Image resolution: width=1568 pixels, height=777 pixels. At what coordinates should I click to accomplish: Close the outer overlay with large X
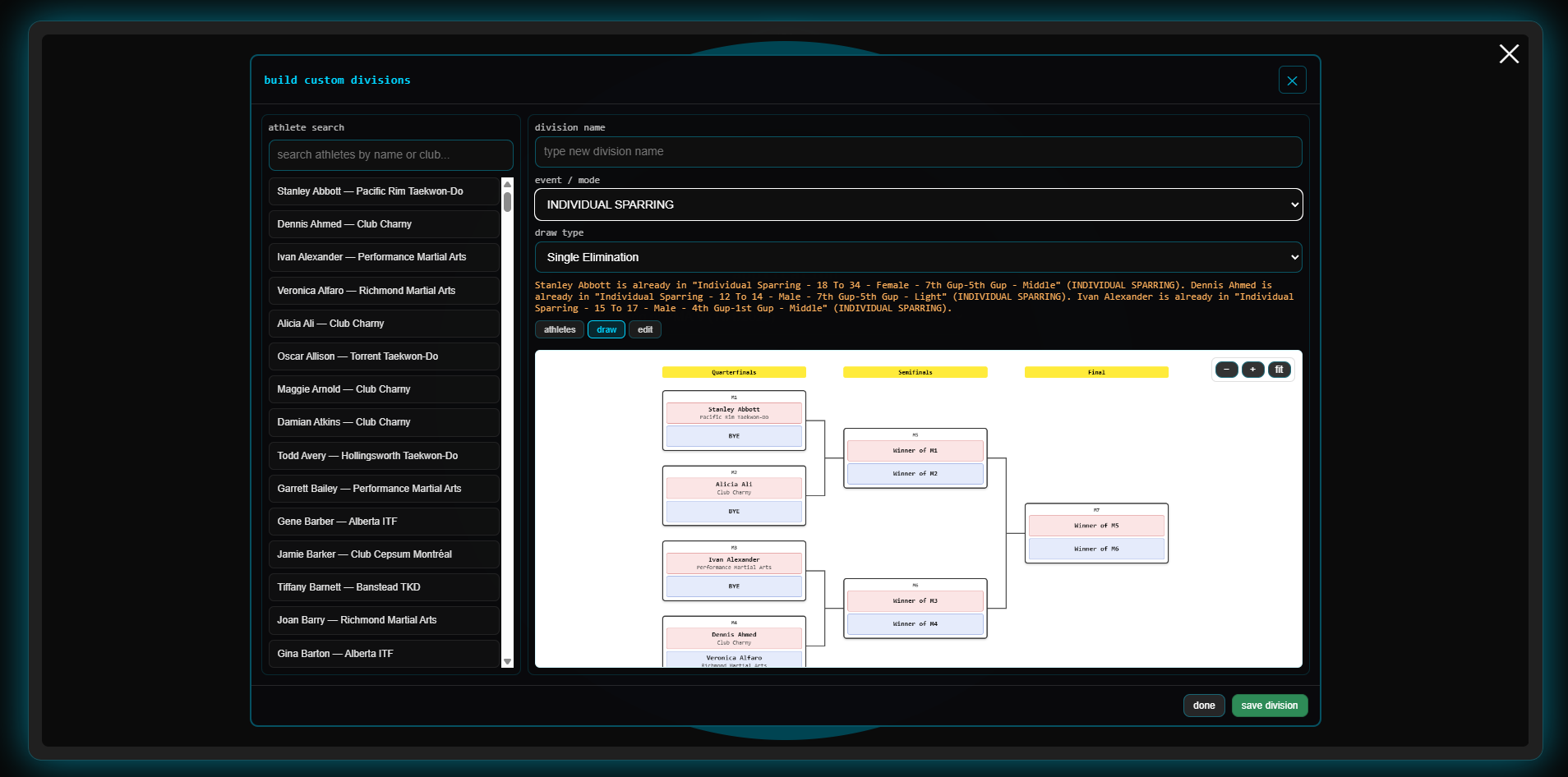1509,54
